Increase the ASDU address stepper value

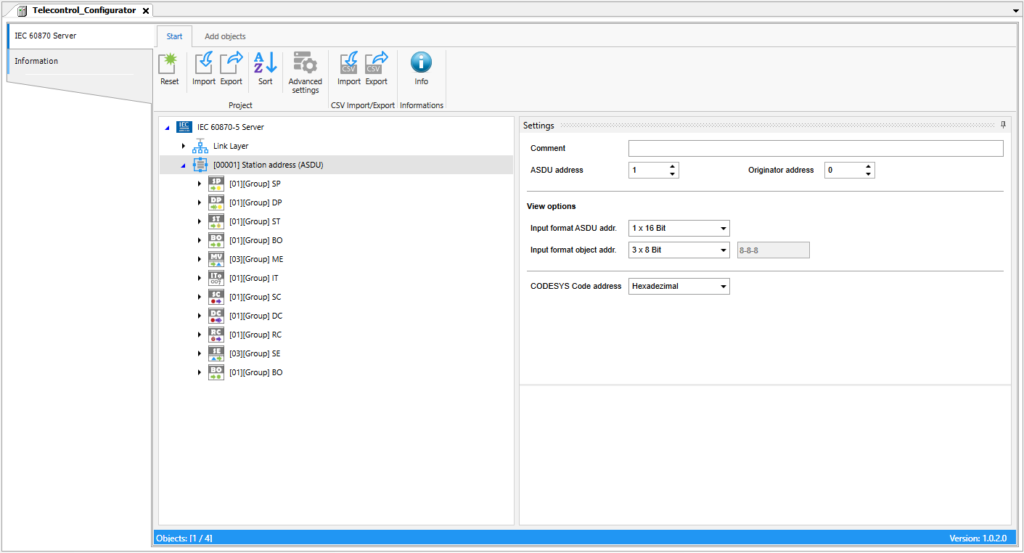(673, 166)
